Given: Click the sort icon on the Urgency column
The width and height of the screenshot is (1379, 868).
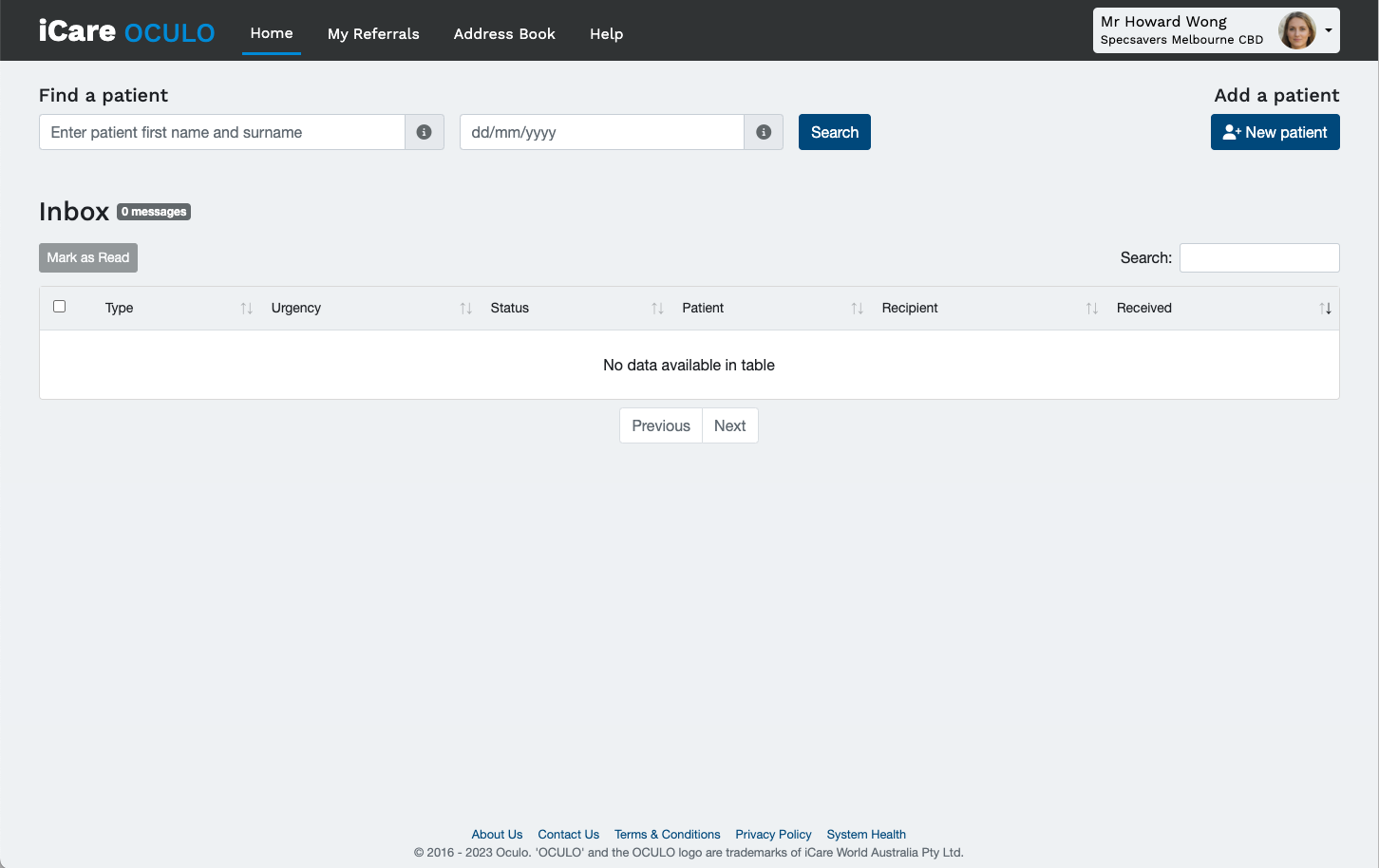Looking at the screenshot, I should (x=465, y=308).
